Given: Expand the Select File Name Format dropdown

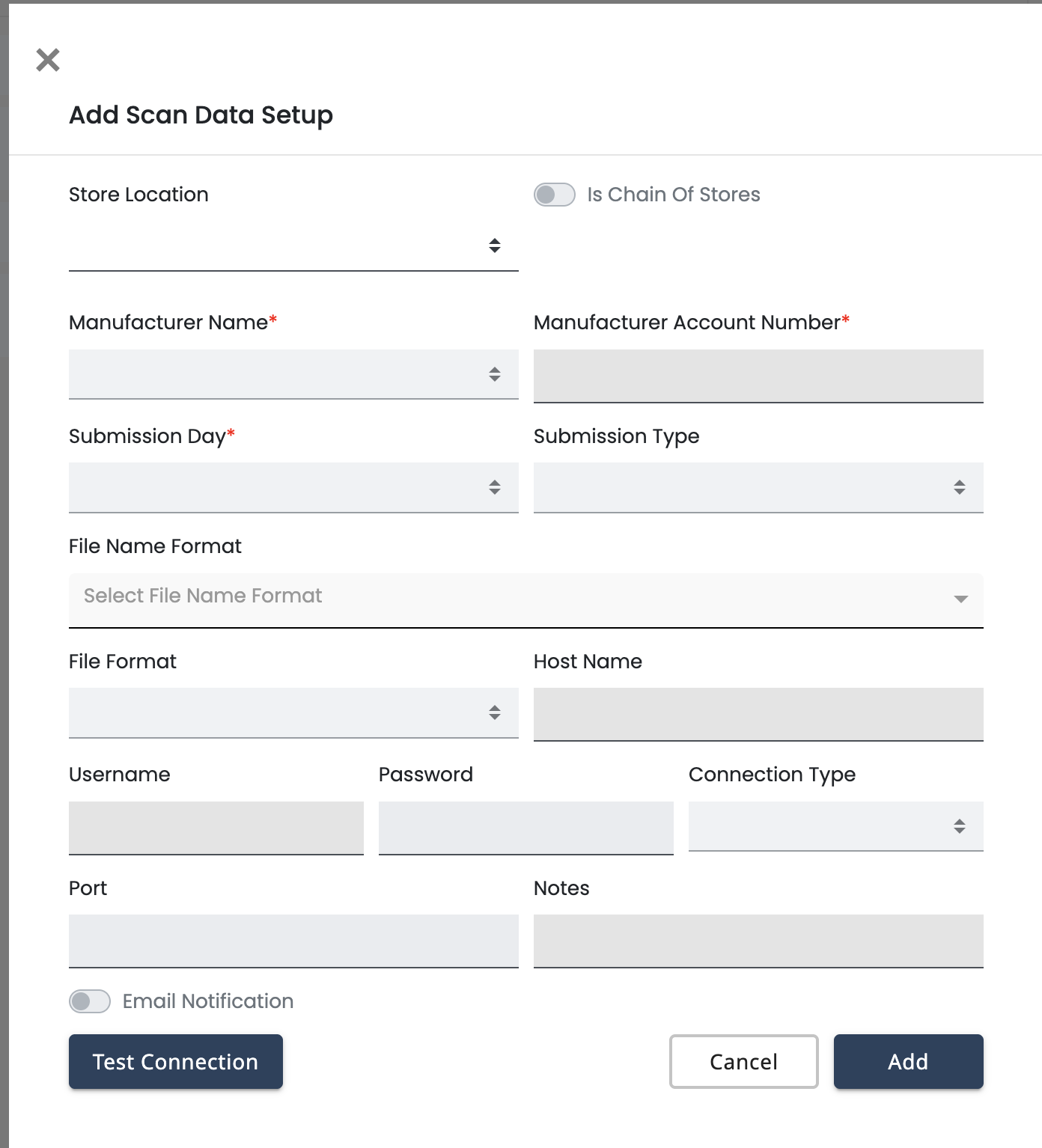Looking at the screenshot, I should [509, 596].
